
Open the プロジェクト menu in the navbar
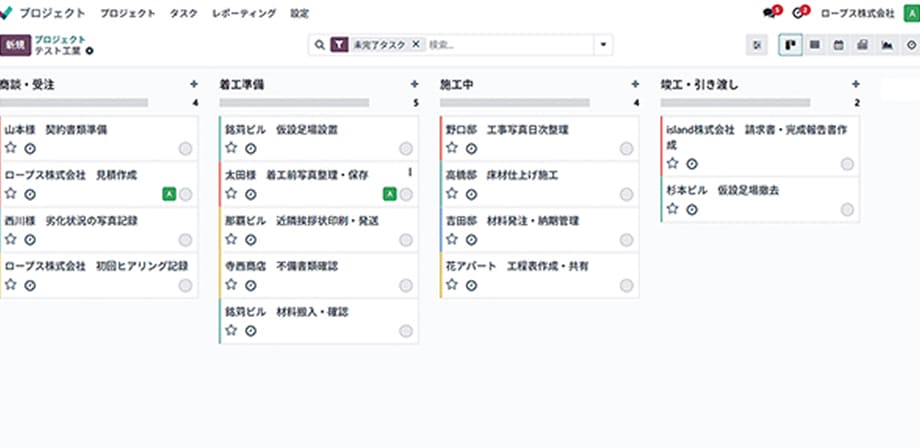coord(127,13)
